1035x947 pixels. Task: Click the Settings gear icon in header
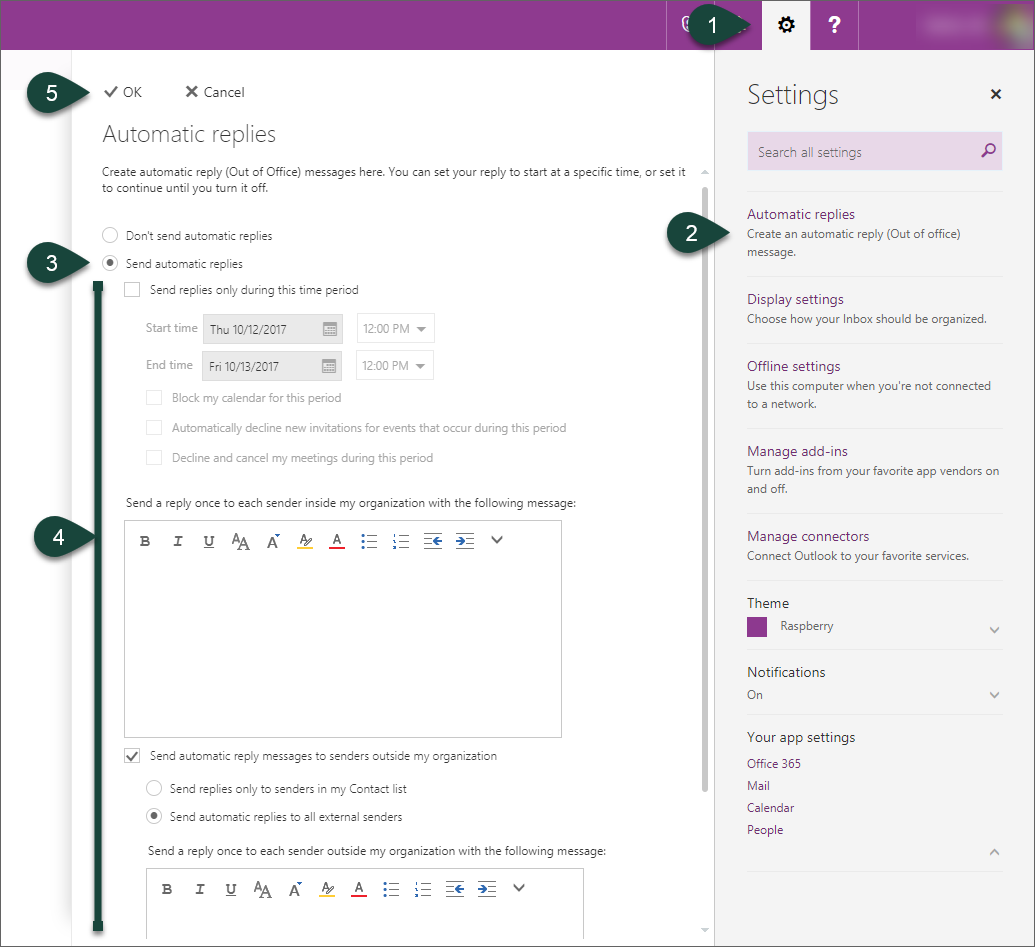(x=786, y=26)
